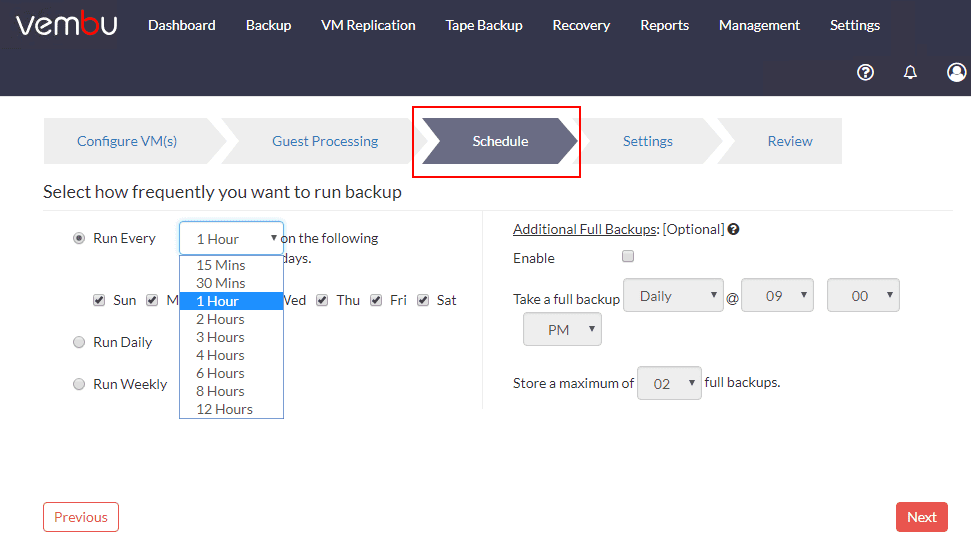Open the Recovery menu

click(x=581, y=25)
